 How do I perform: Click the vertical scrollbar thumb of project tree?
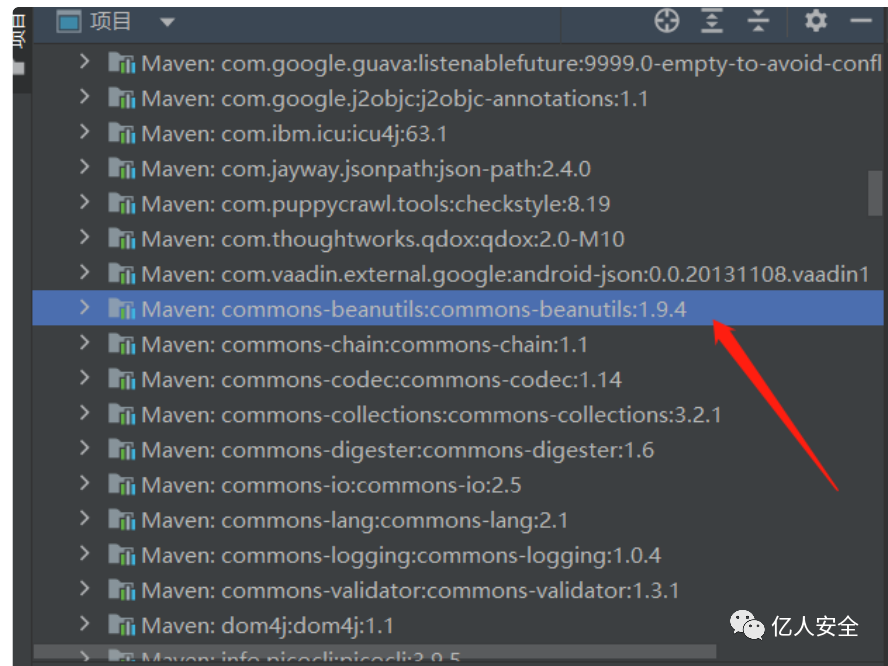(875, 193)
